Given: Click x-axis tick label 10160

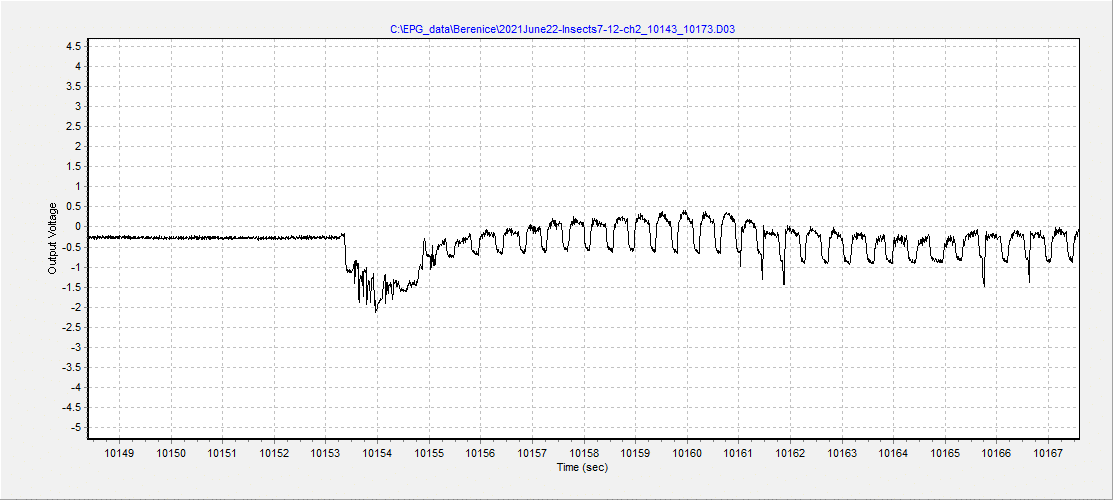Looking at the screenshot, I should tap(687, 453).
